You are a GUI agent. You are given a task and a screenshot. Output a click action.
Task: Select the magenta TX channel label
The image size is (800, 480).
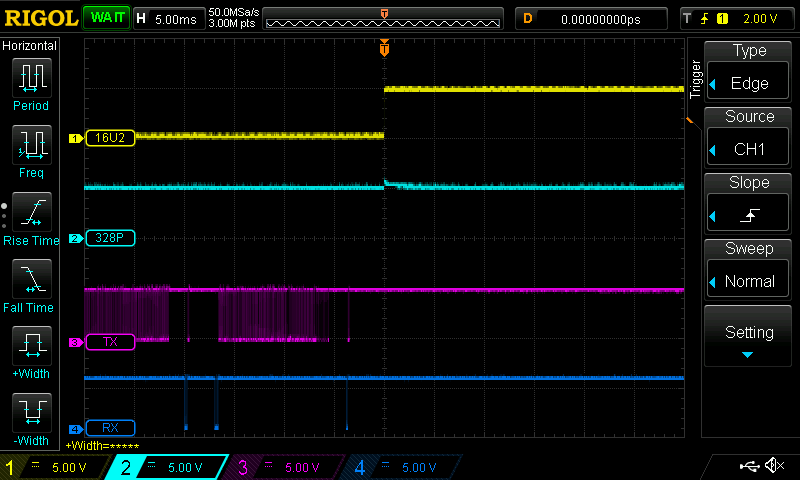(x=110, y=342)
